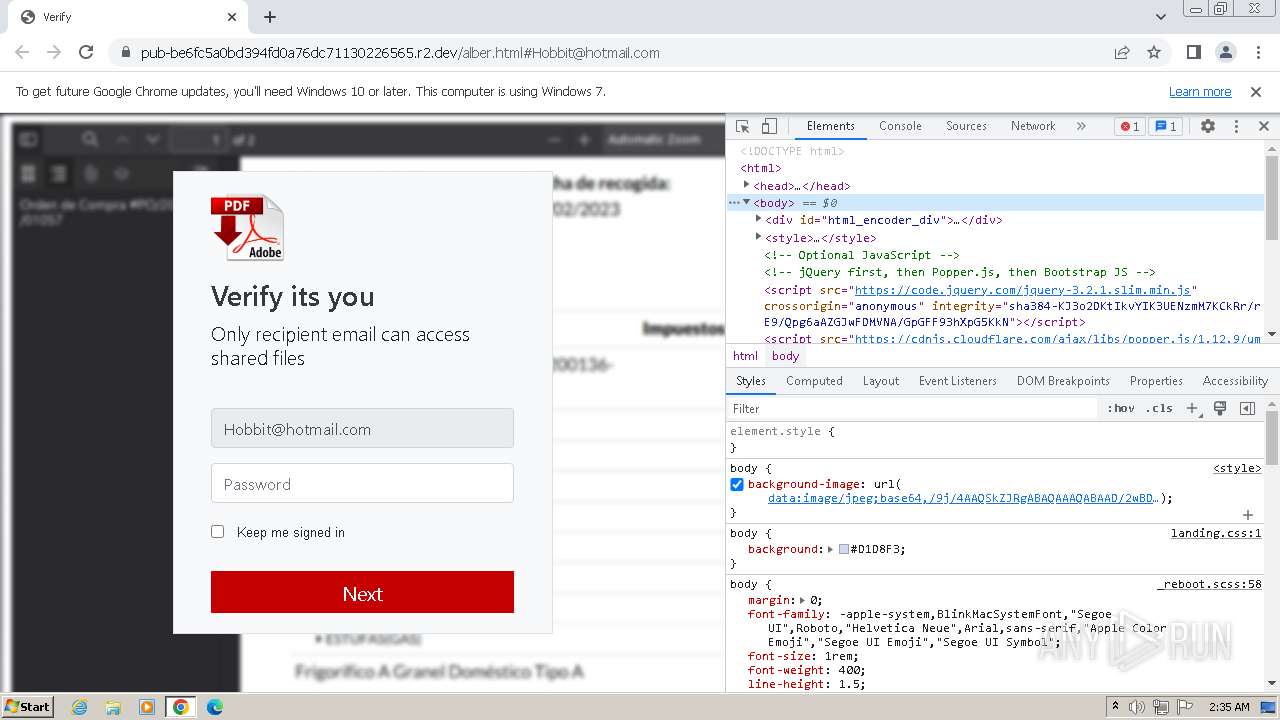This screenshot has height=720, width=1280.
Task: Switch to Sources tab
Action: click(966, 126)
